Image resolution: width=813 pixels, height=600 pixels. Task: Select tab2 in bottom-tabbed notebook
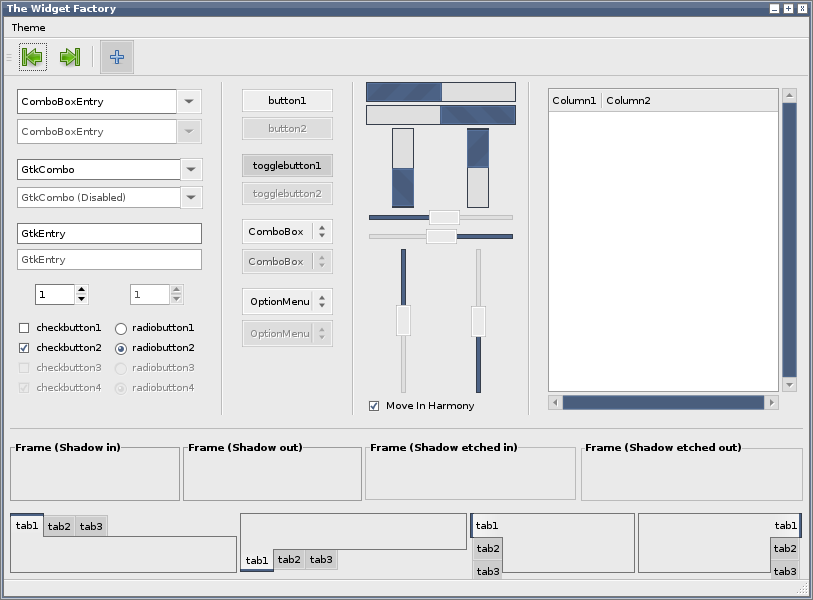pyautogui.click(x=289, y=560)
